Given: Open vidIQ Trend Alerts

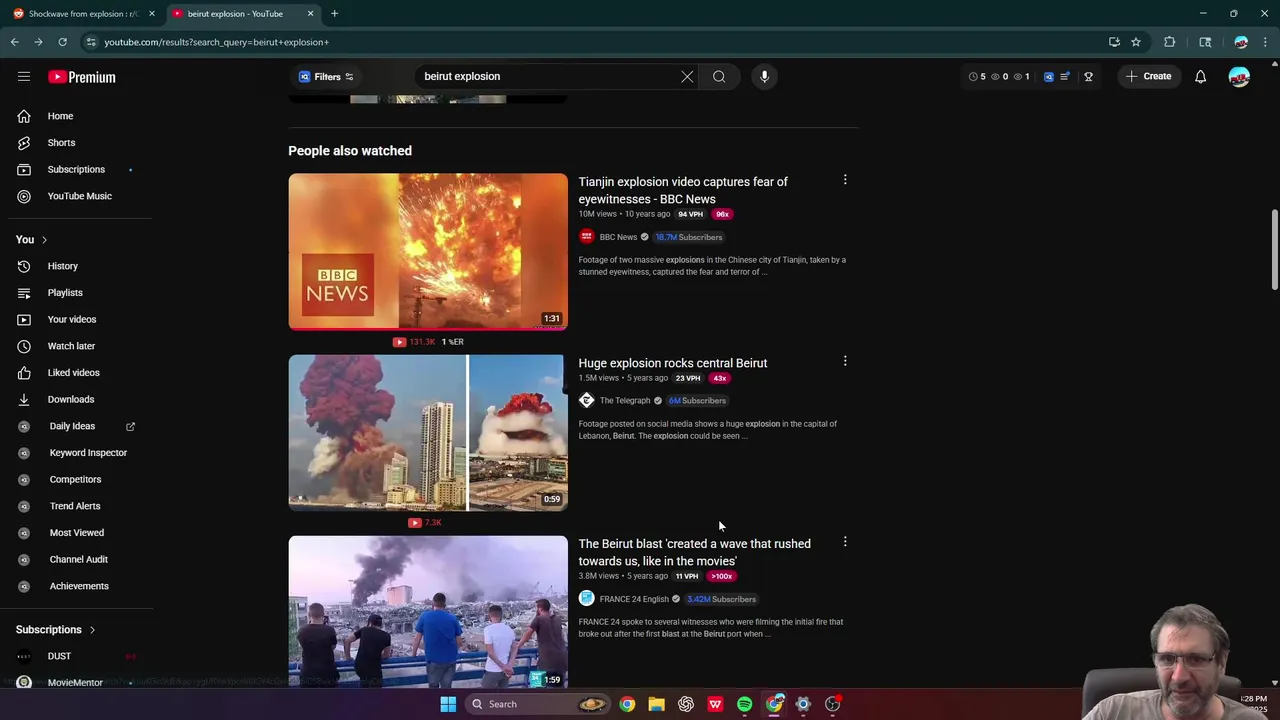Looking at the screenshot, I should (76, 506).
